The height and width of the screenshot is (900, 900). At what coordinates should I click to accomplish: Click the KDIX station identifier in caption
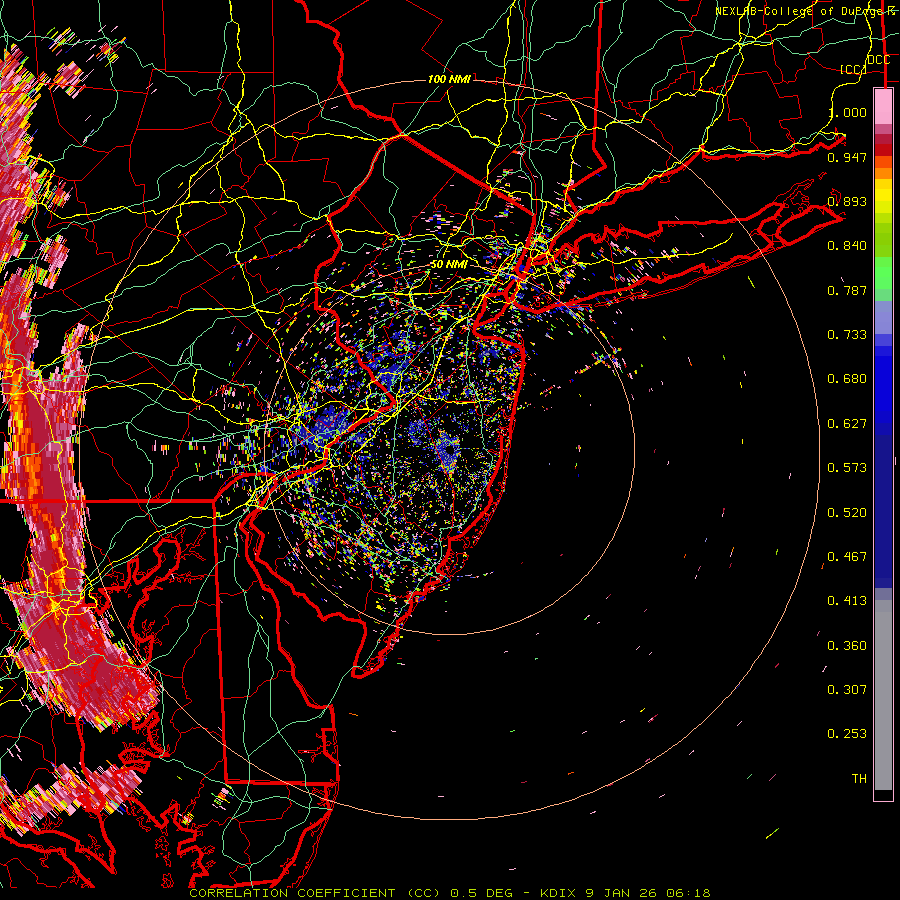point(560,893)
